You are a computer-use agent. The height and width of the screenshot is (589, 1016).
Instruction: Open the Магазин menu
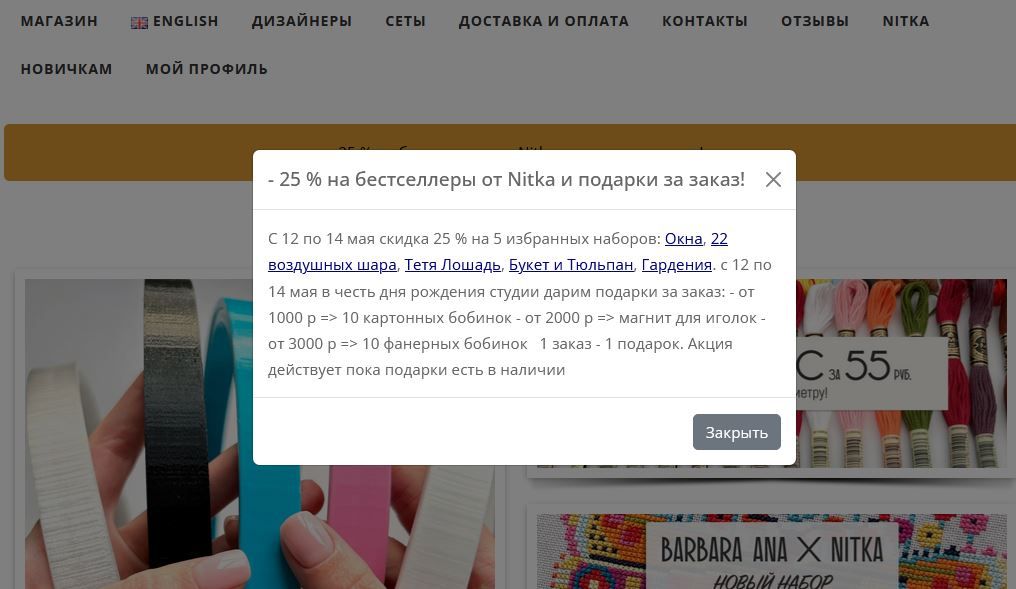coord(59,21)
